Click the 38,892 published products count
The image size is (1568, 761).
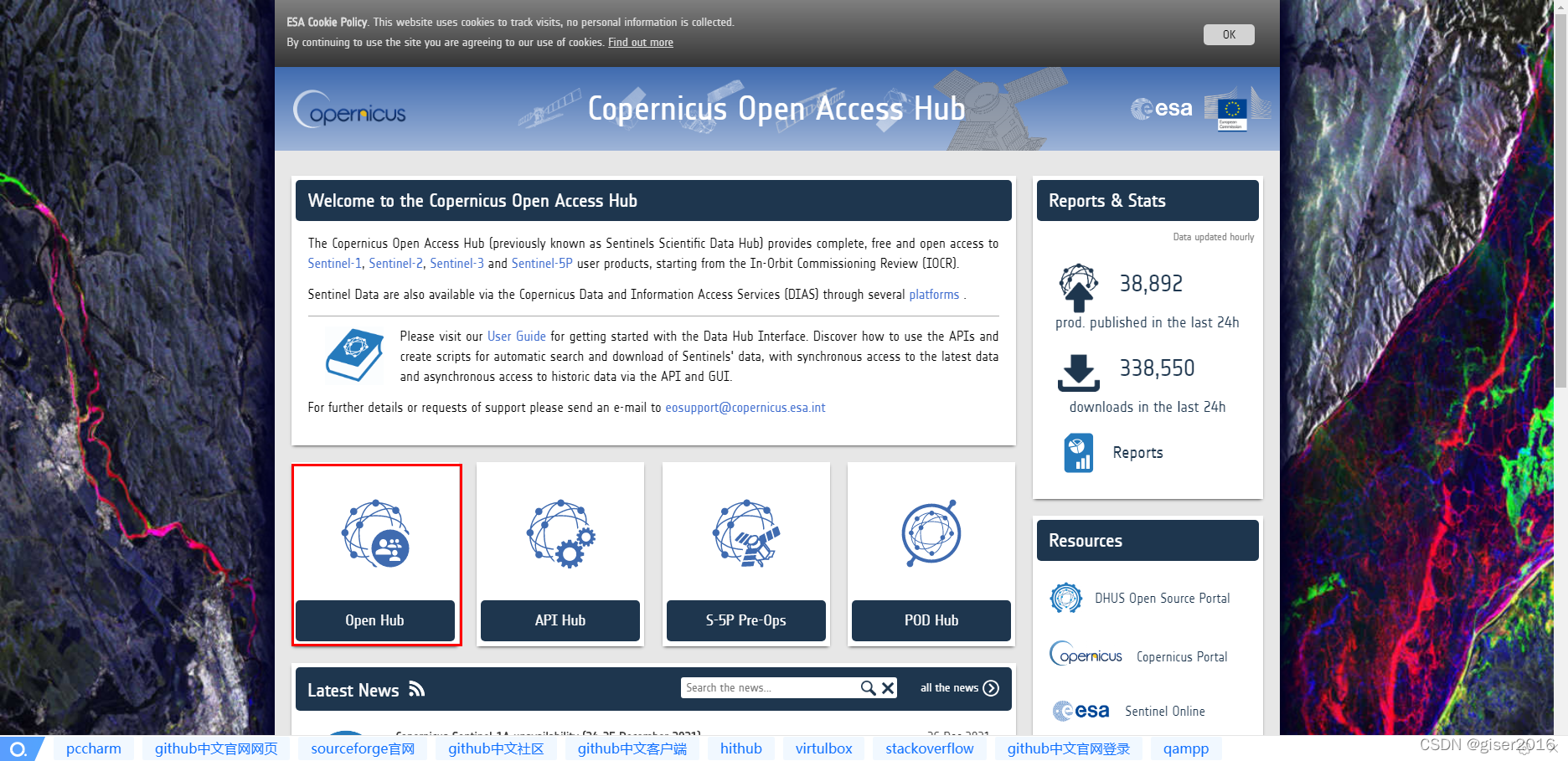(x=1152, y=284)
